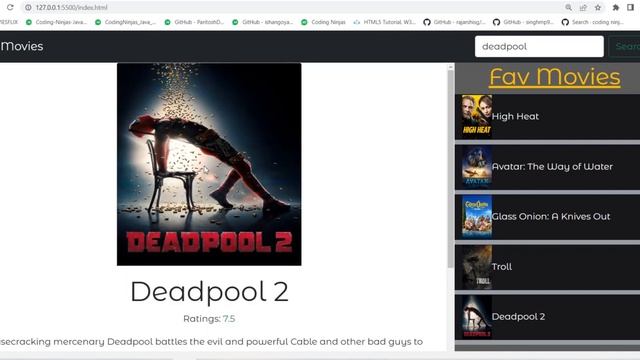Open the GitHub - ishangoya bookmark

click(263, 22)
